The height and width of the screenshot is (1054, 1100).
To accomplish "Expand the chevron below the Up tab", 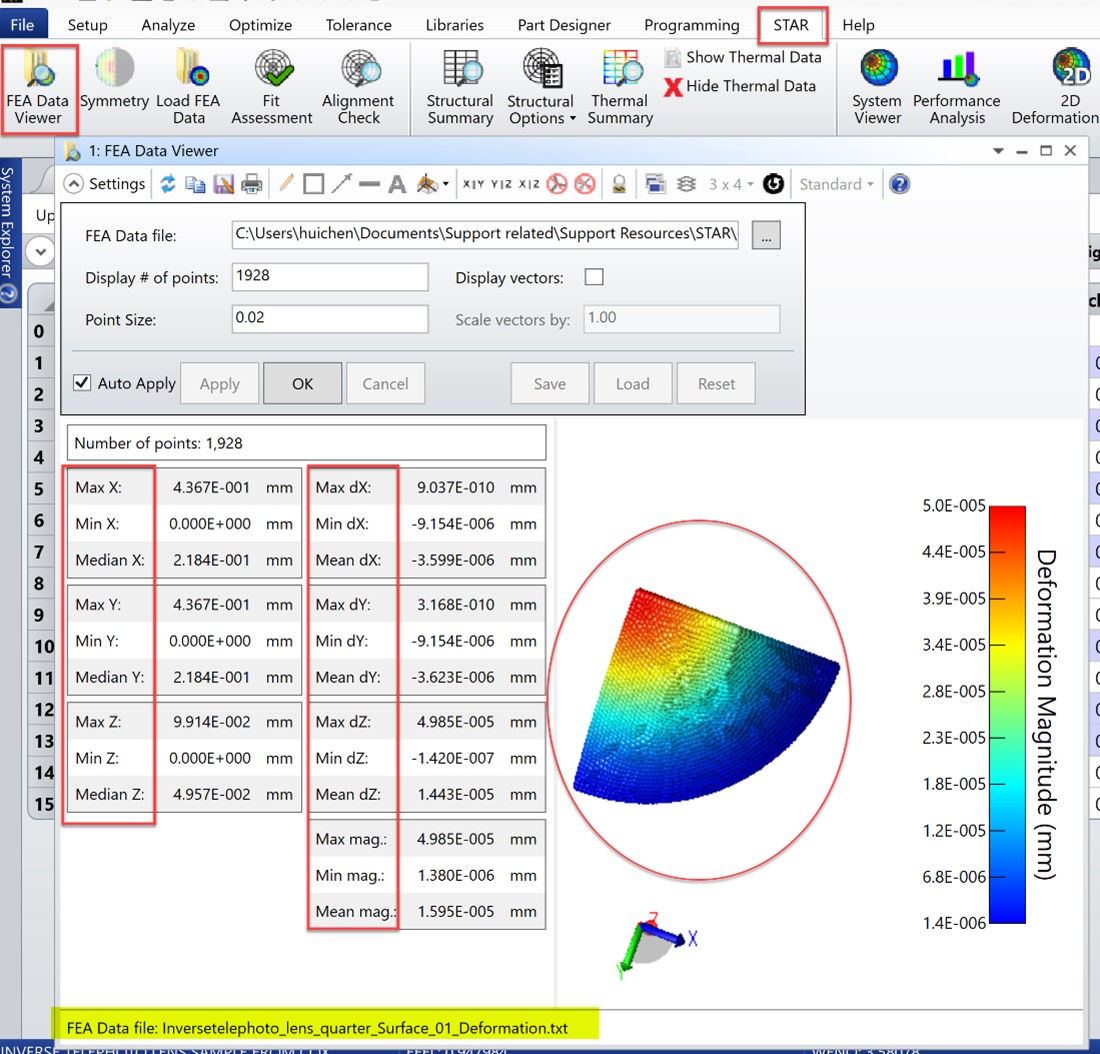I will pyautogui.click(x=41, y=251).
